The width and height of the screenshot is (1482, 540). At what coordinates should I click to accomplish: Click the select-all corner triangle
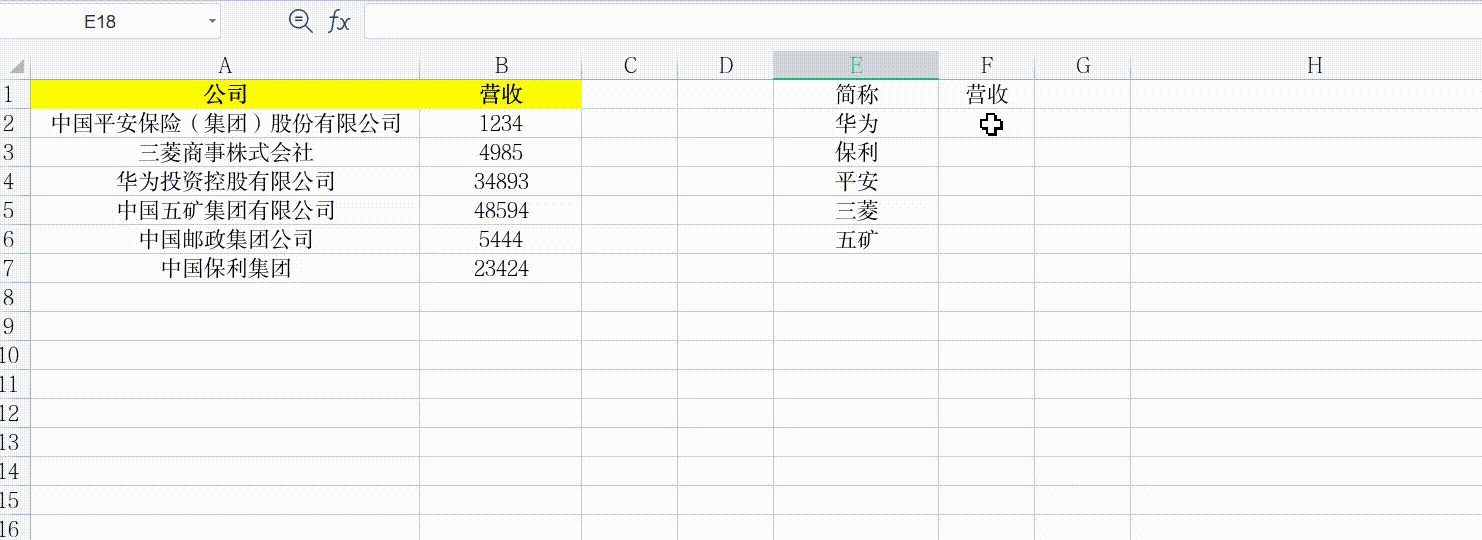pos(16,66)
